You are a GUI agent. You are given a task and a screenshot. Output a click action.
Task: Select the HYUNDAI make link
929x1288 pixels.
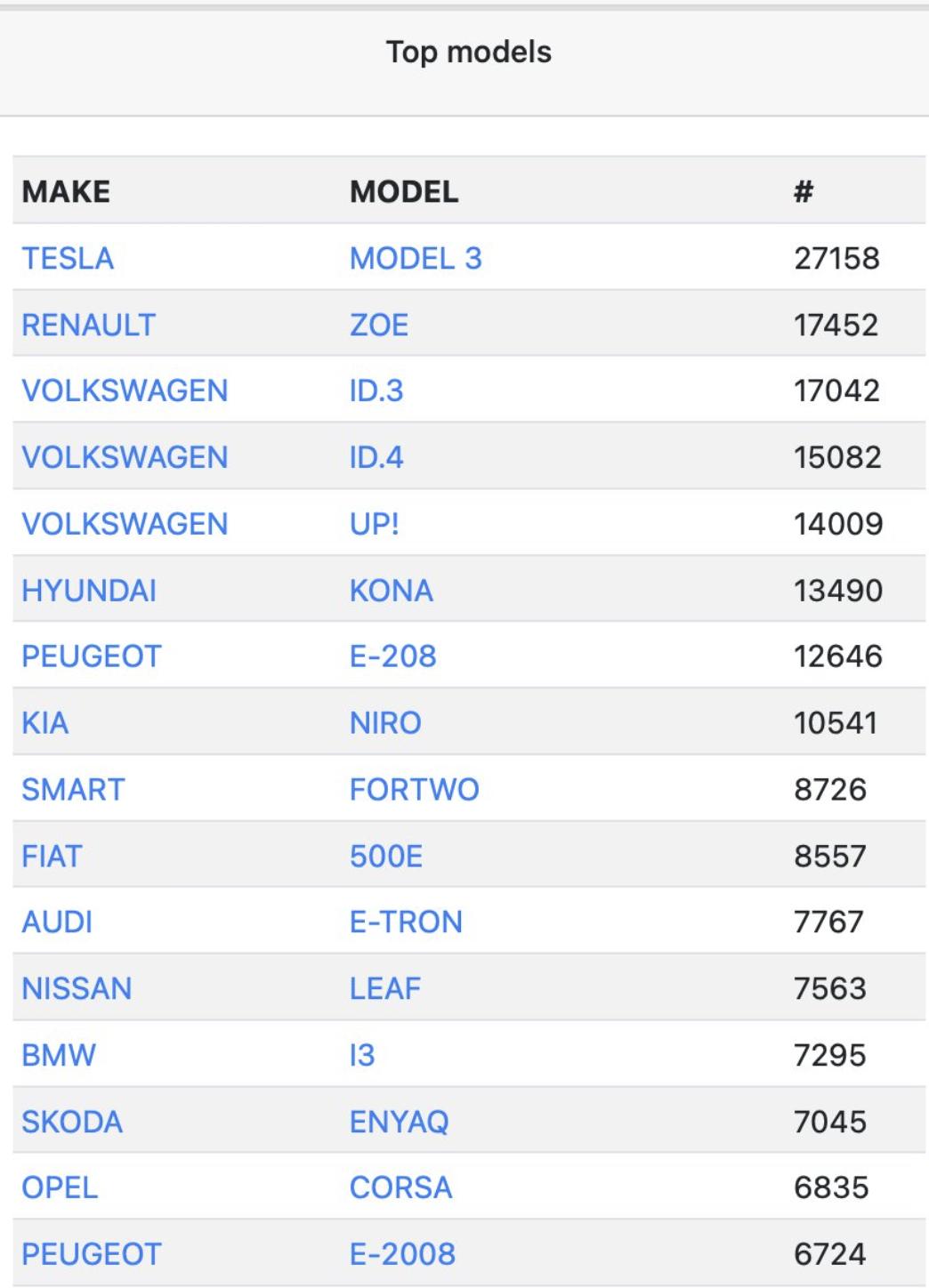tap(89, 591)
